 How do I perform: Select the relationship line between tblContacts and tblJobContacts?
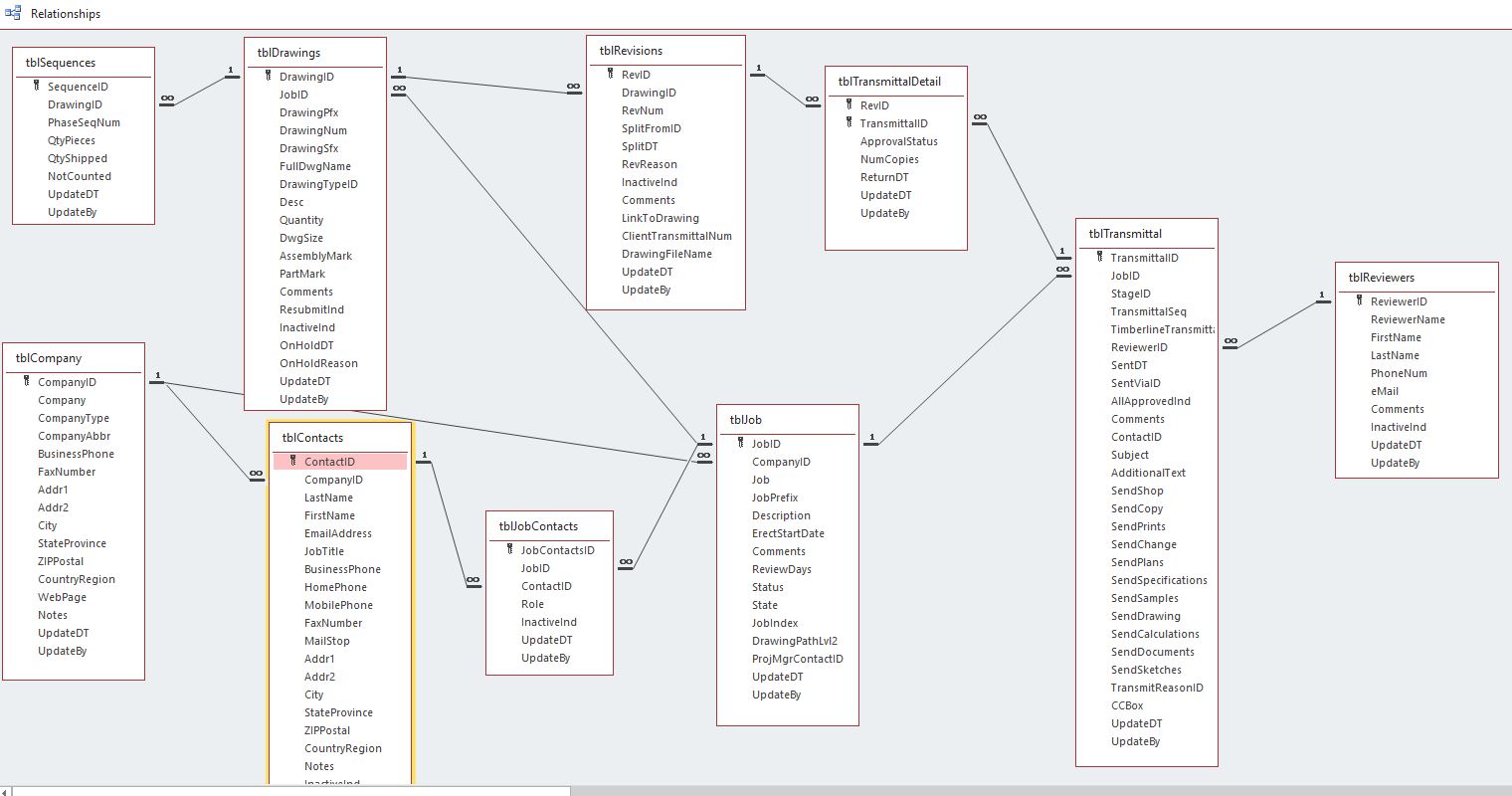click(450, 523)
